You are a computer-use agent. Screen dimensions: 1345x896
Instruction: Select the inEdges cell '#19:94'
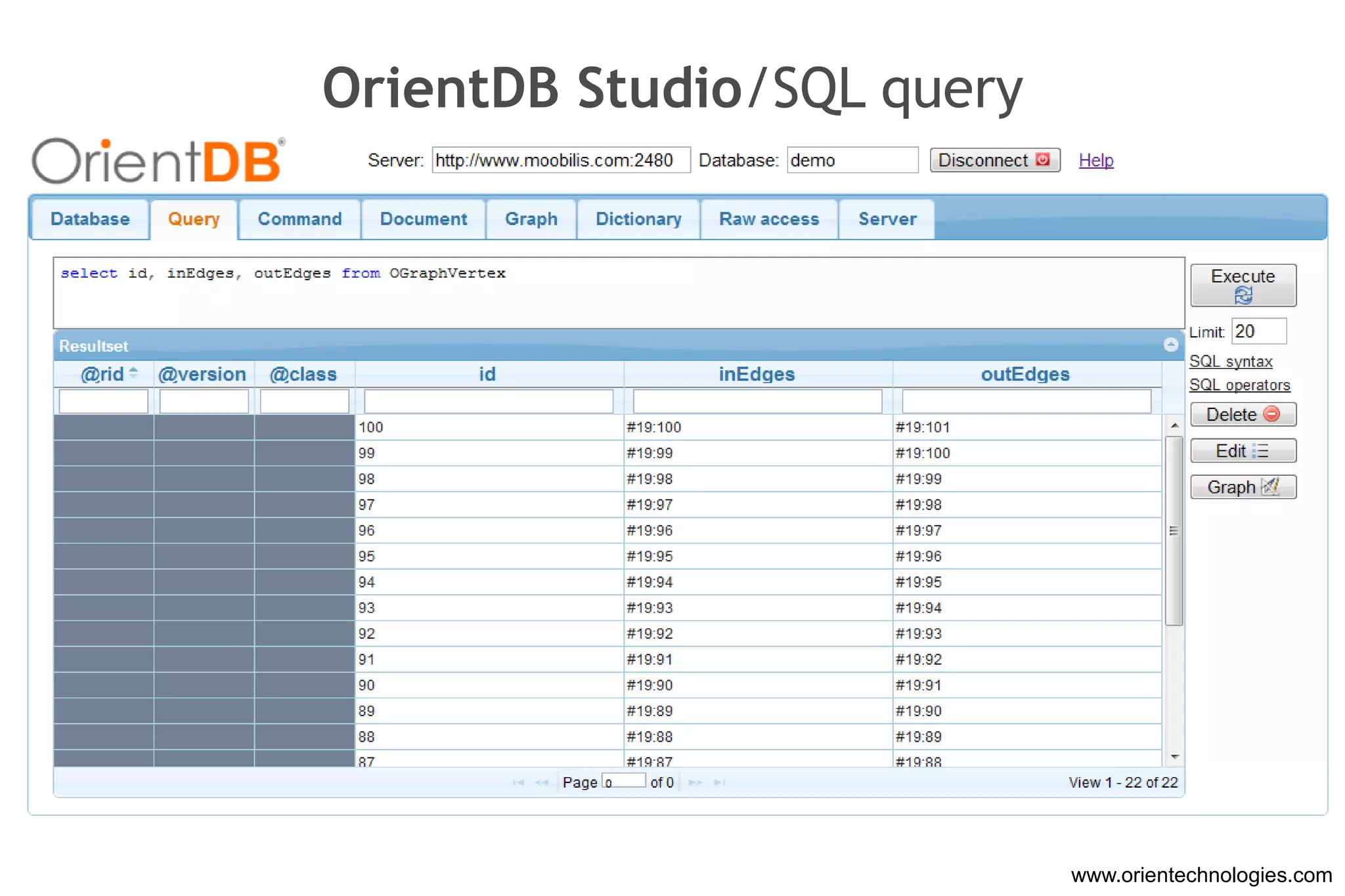(x=758, y=582)
